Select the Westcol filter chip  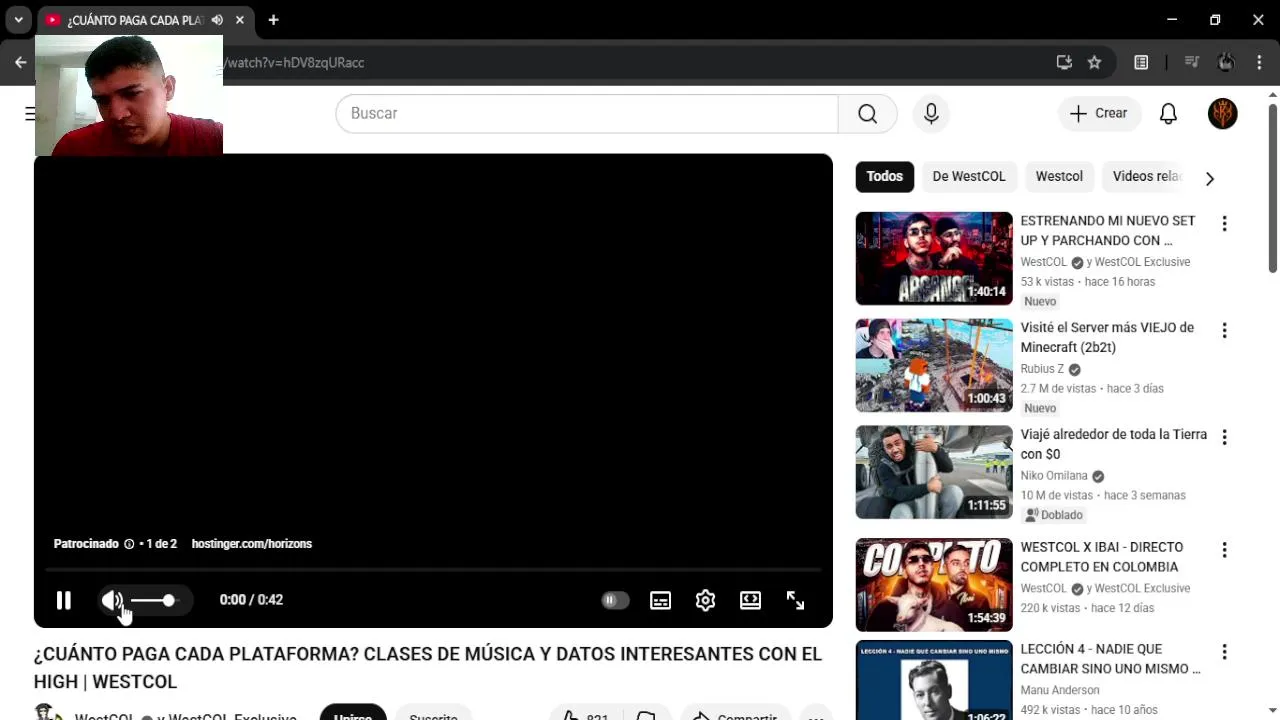tap(1059, 176)
